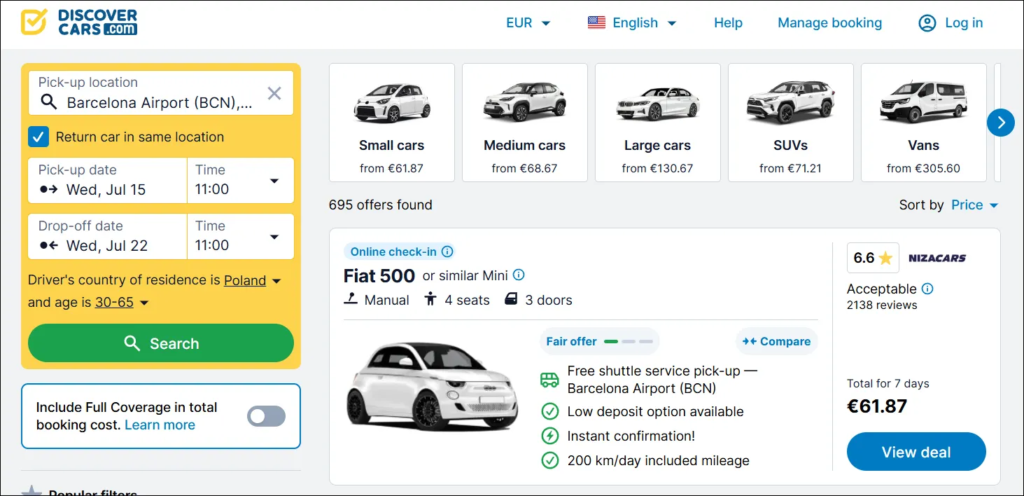
Task: Click the Compare button on Fiat 500
Action: (x=776, y=341)
